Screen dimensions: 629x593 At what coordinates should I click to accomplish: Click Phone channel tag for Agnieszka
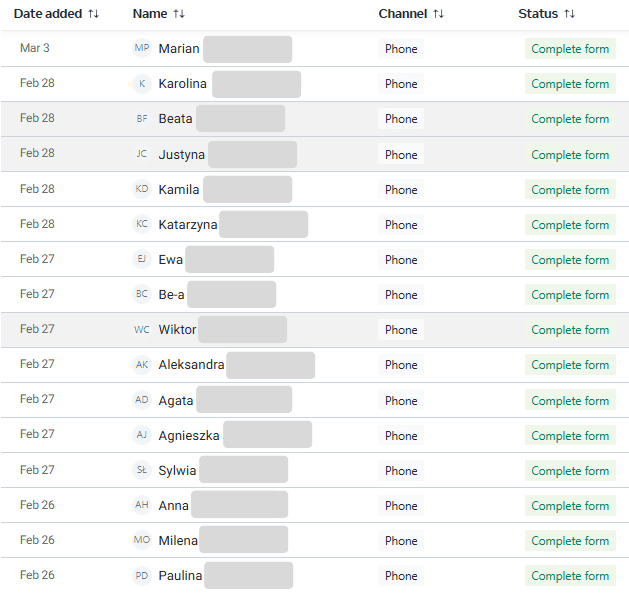click(401, 435)
